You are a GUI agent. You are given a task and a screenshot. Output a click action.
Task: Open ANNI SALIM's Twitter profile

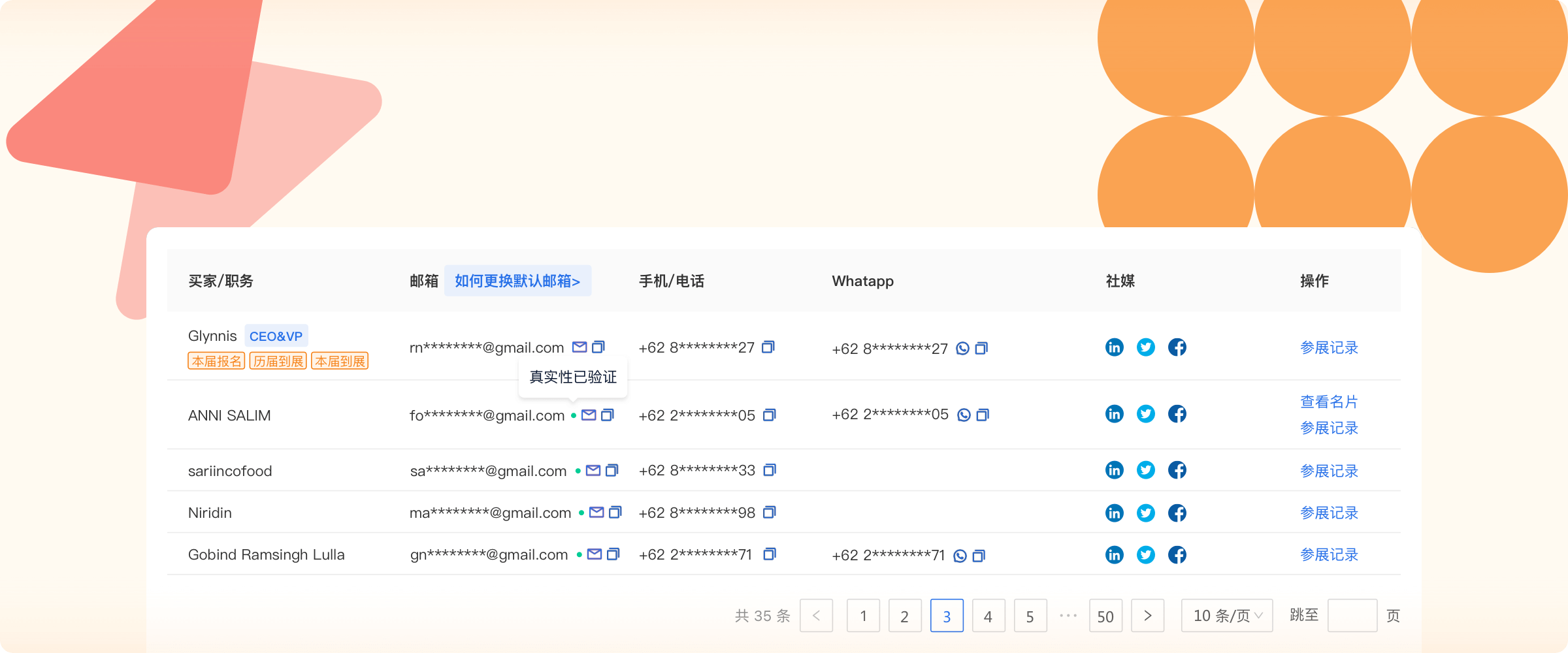(1145, 414)
